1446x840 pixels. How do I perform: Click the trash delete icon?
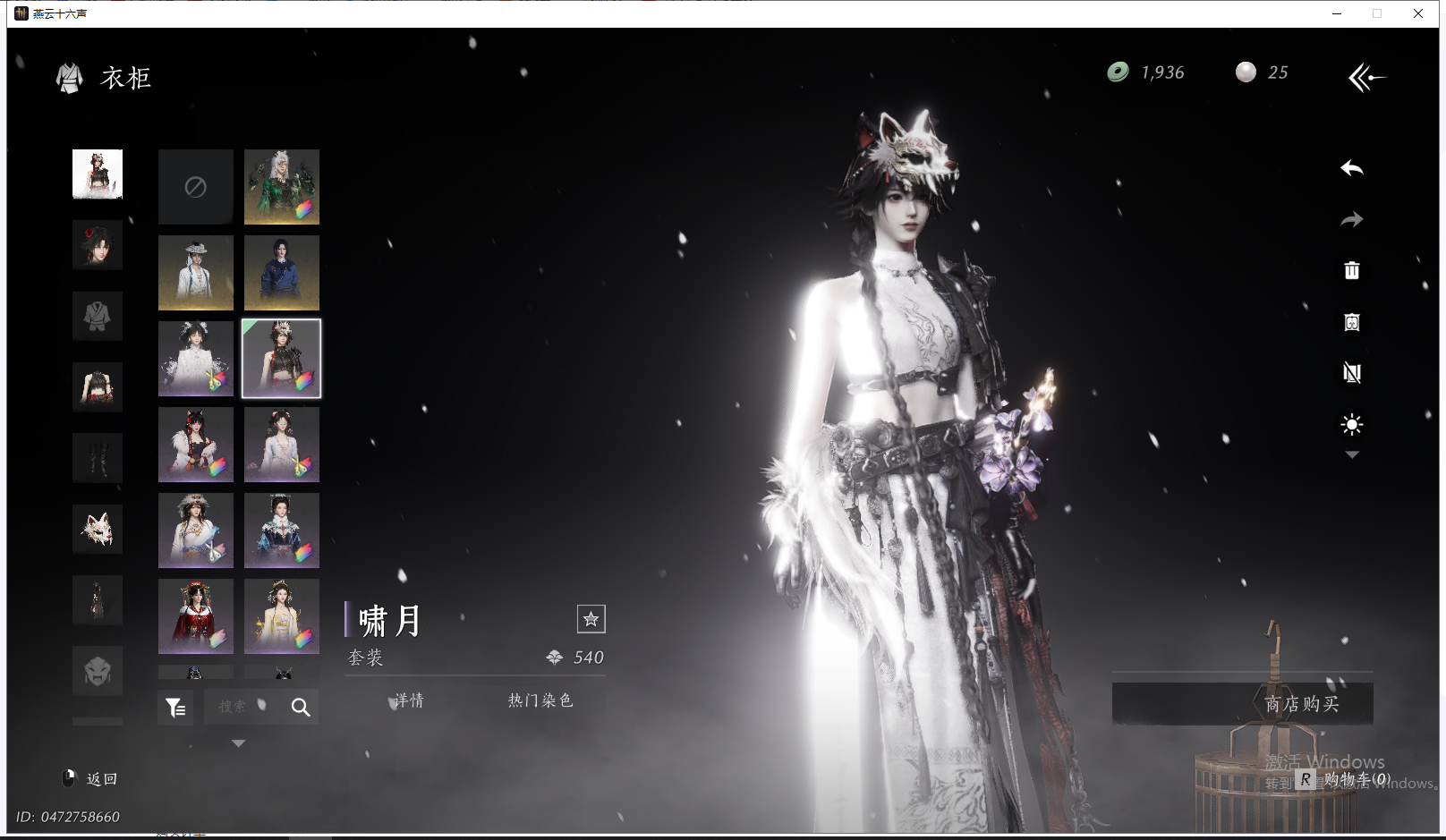tap(1351, 270)
